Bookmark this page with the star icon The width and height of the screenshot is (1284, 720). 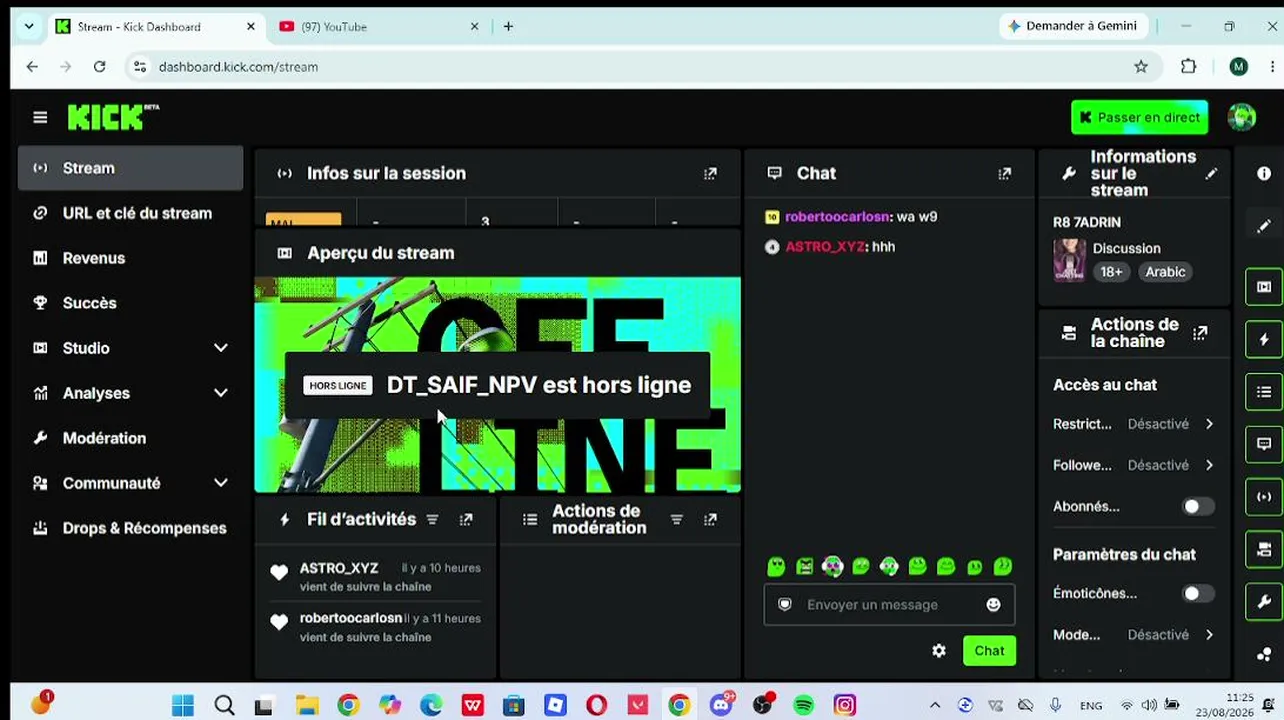tap(1141, 67)
